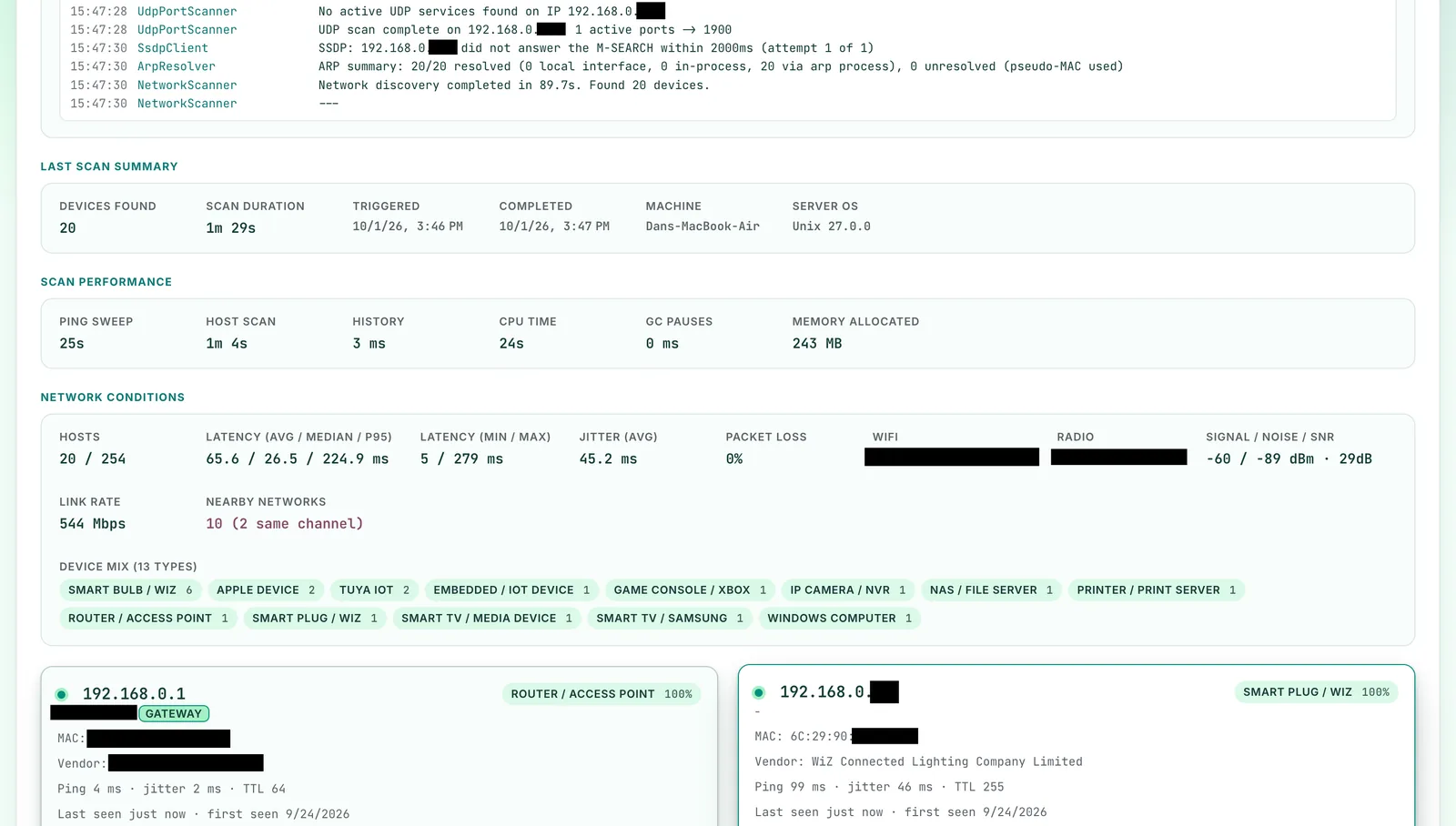Click the Host Scan value 1m 4s

pyautogui.click(x=227, y=344)
